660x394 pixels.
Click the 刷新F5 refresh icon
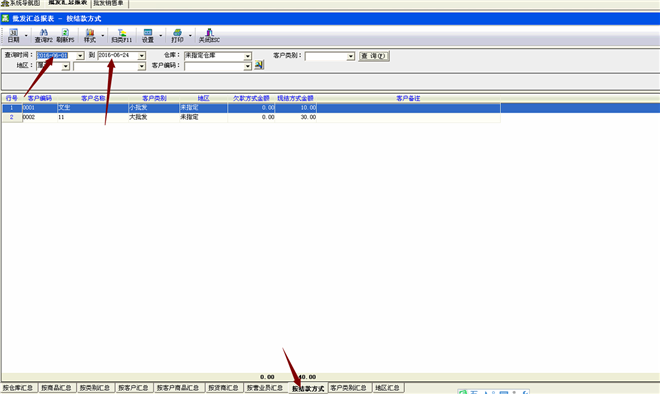pyautogui.click(x=65, y=35)
